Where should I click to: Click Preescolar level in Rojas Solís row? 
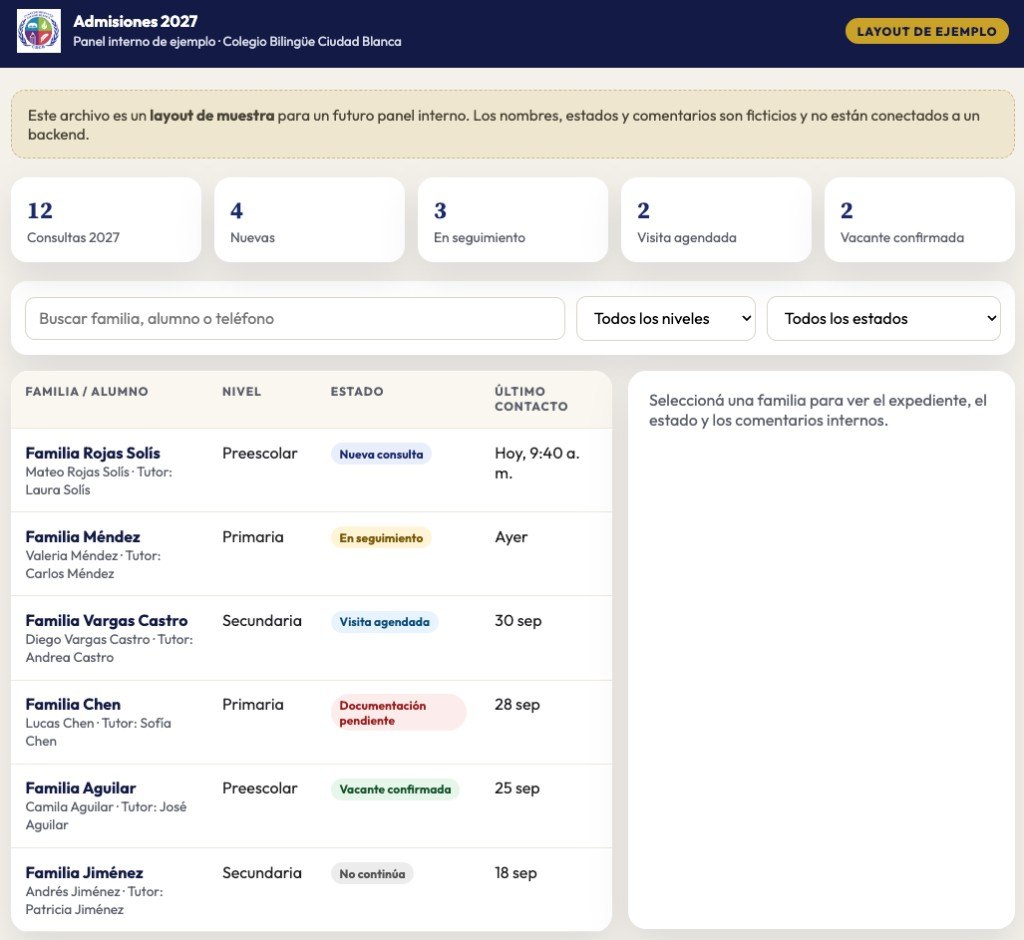coord(259,453)
